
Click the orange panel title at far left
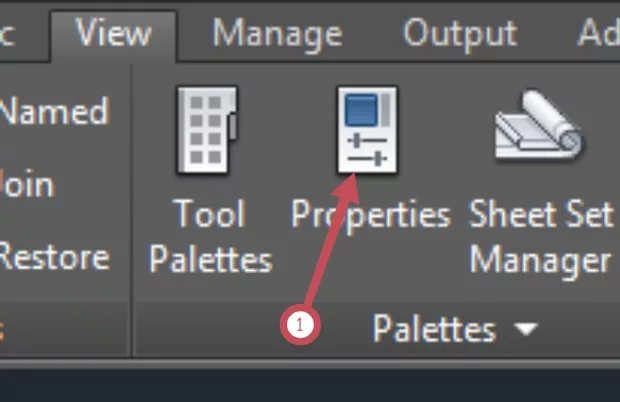pos(4,328)
